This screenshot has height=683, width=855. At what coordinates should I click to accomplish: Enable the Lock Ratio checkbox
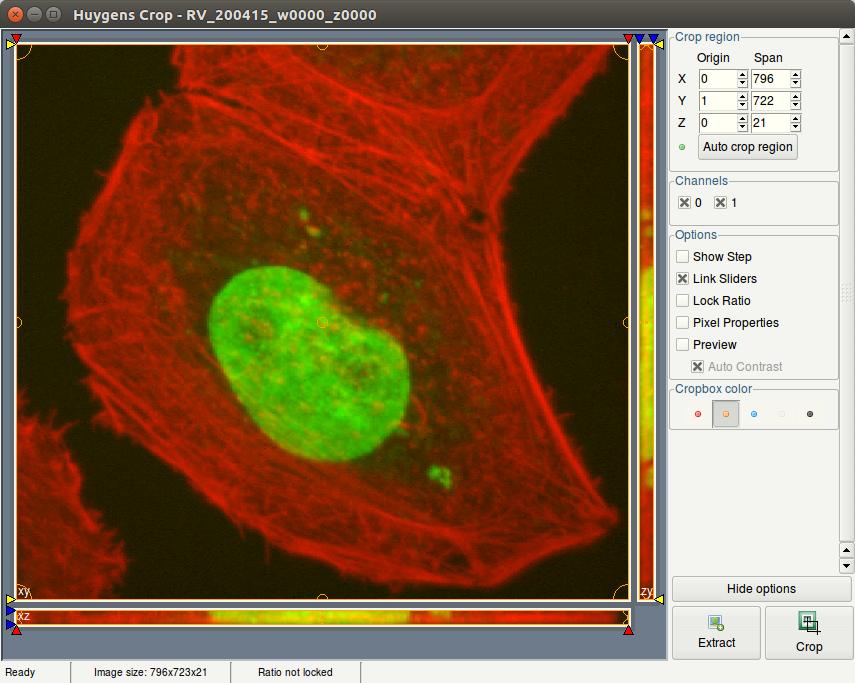683,301
